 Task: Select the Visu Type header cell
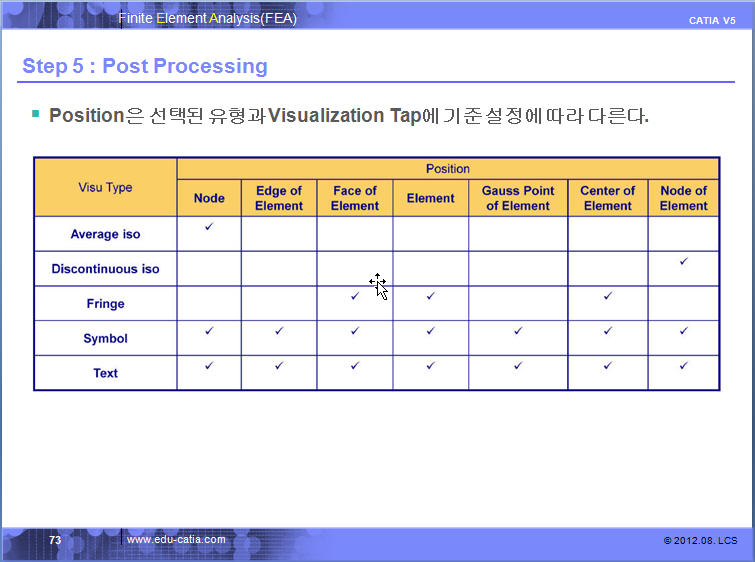click(105, 187)
